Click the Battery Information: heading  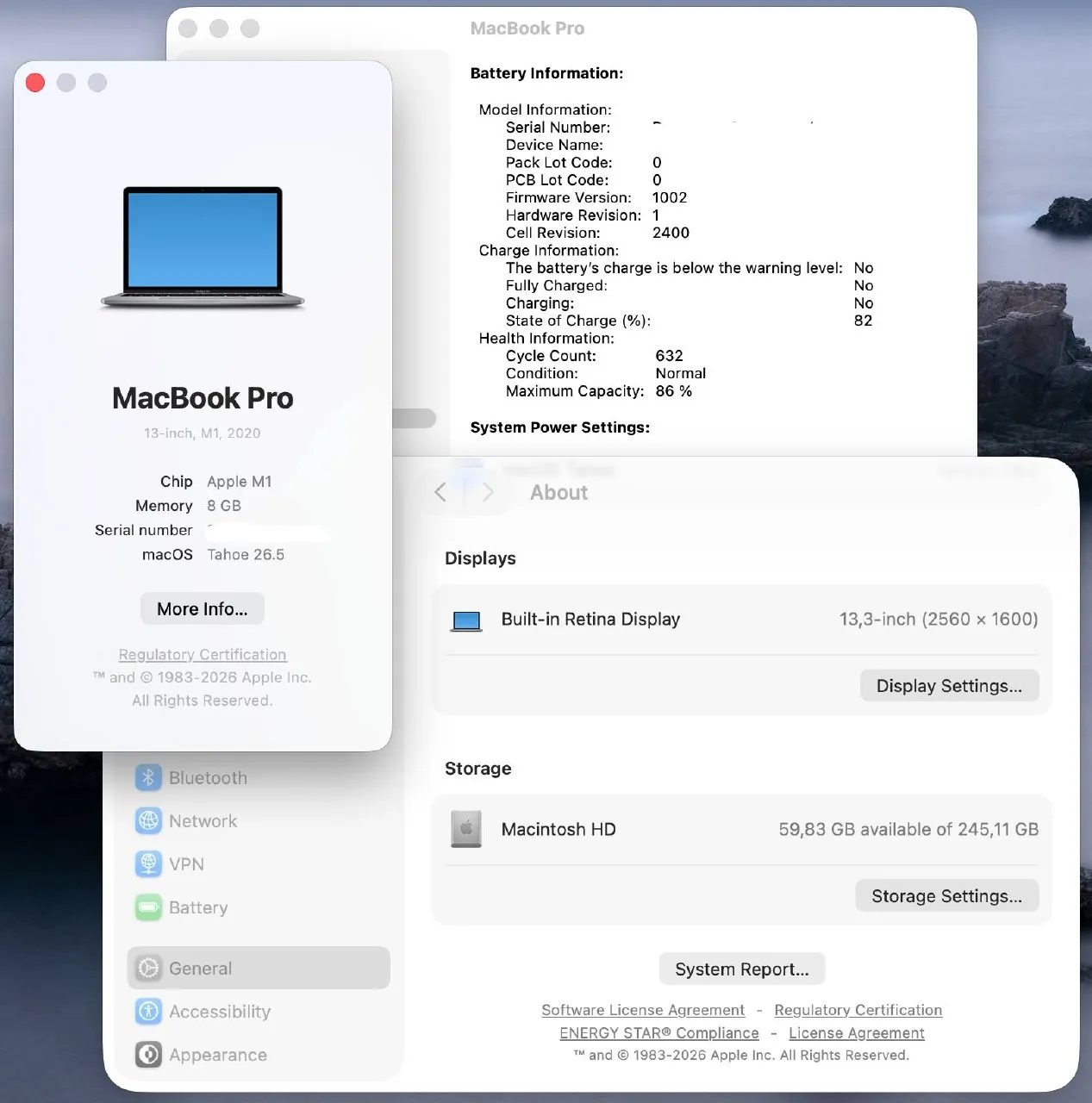click(546, 73)
